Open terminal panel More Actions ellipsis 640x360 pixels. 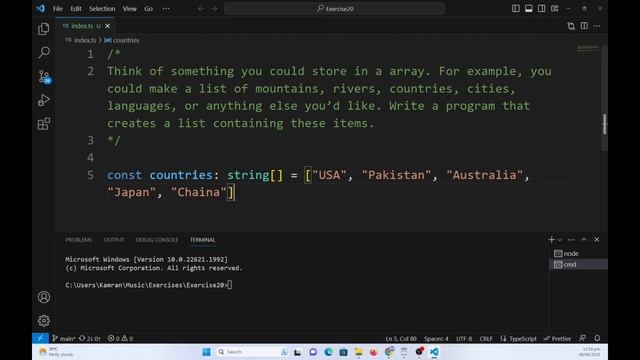pos(571,240)
